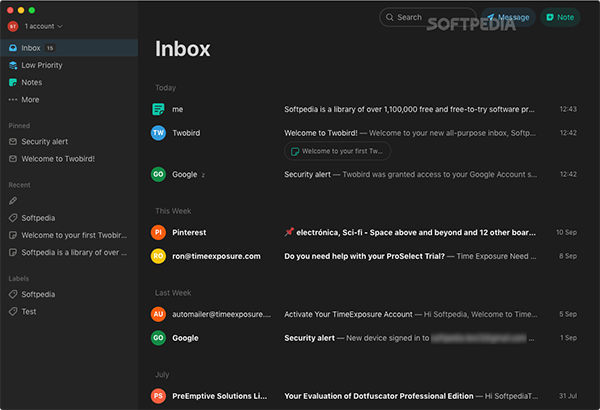Open Google Security alert email at 12:42
Screen dimensions: 600x410
coord(364,174)
